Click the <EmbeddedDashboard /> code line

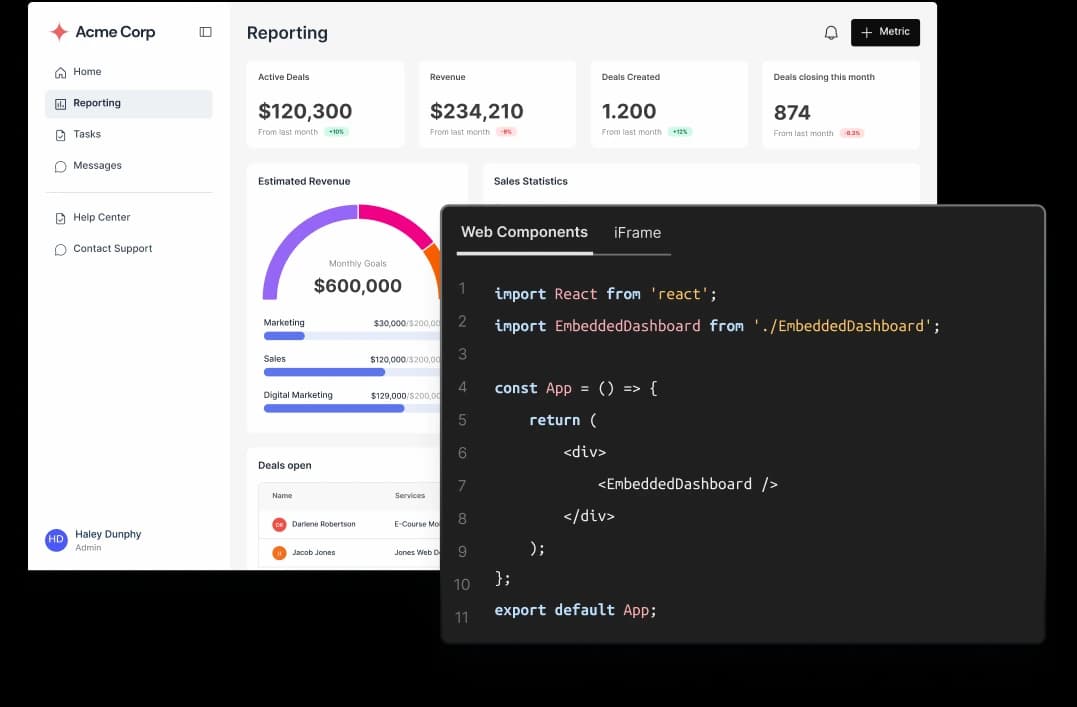[x=688, y=484]
